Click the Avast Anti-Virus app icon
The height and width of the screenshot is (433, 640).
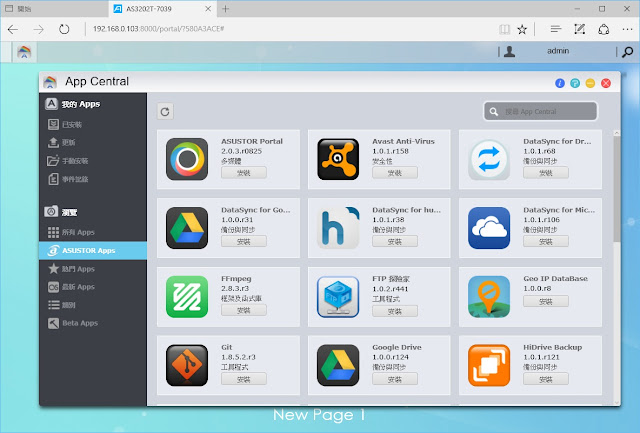[338, 159]
